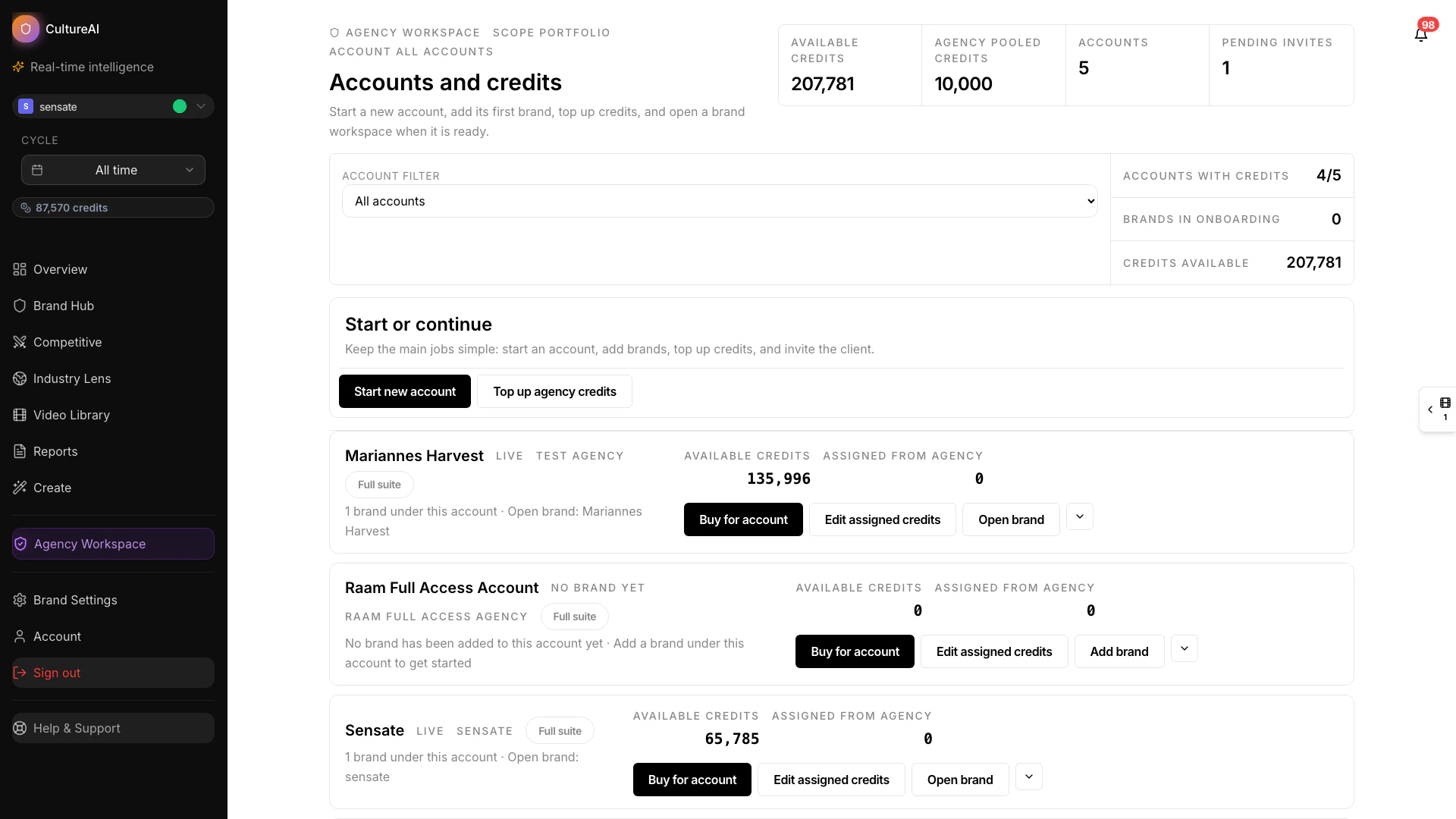This screenshot has height=819, width=1456.
Task: Open the All accounts filter dropdown
Action: (719, 201)
